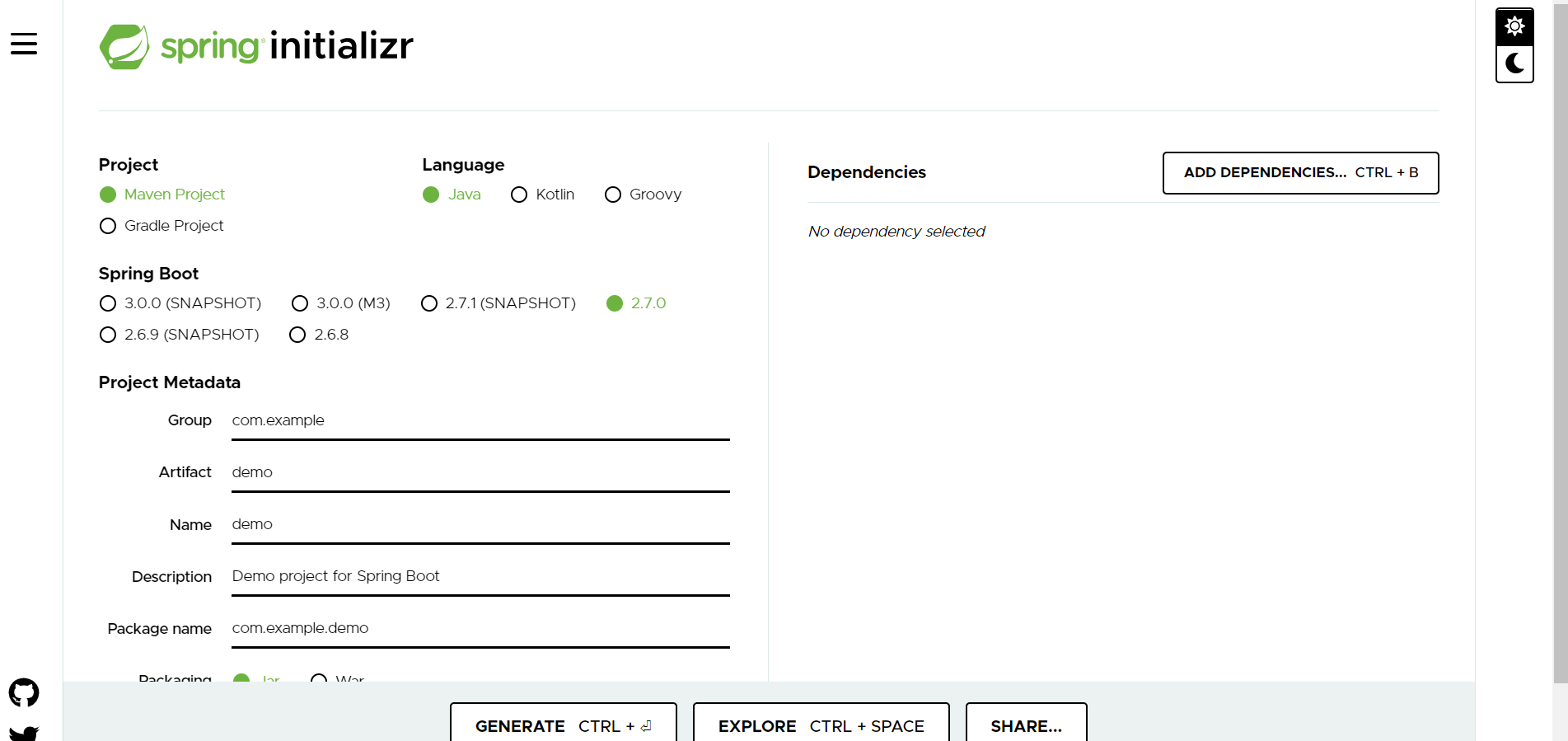The image size is (1568, 741).
Task: Select Spring Boot 2.6.8
Action: [319, 335]
